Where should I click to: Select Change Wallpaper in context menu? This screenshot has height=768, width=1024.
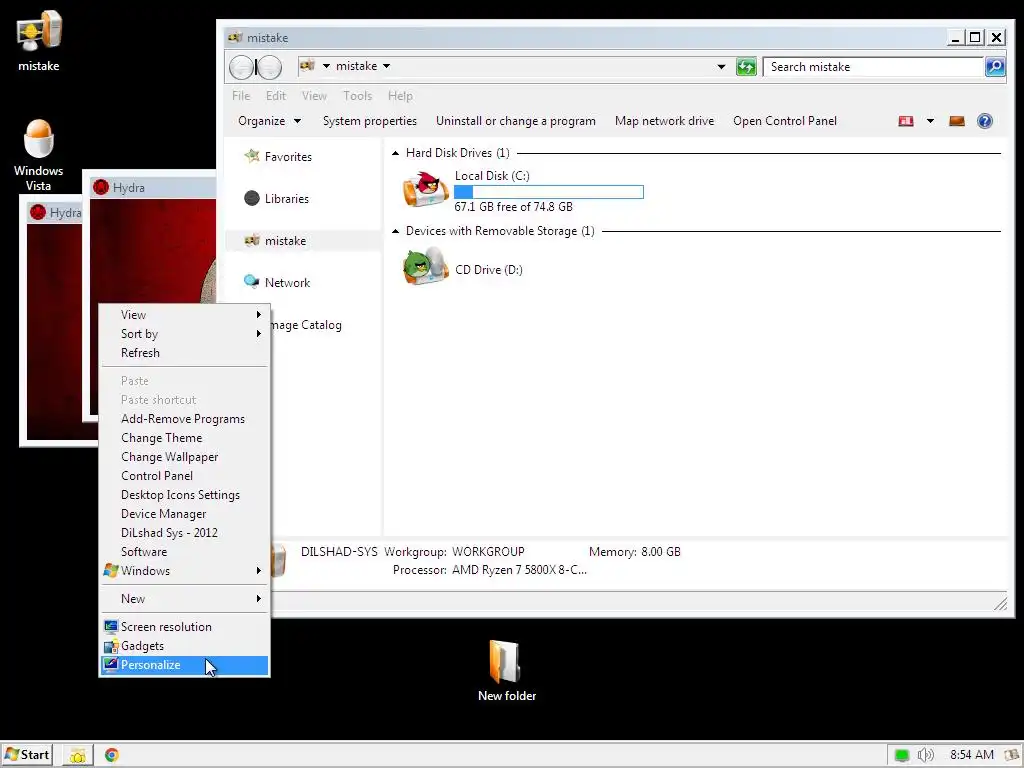coord(184,456)
